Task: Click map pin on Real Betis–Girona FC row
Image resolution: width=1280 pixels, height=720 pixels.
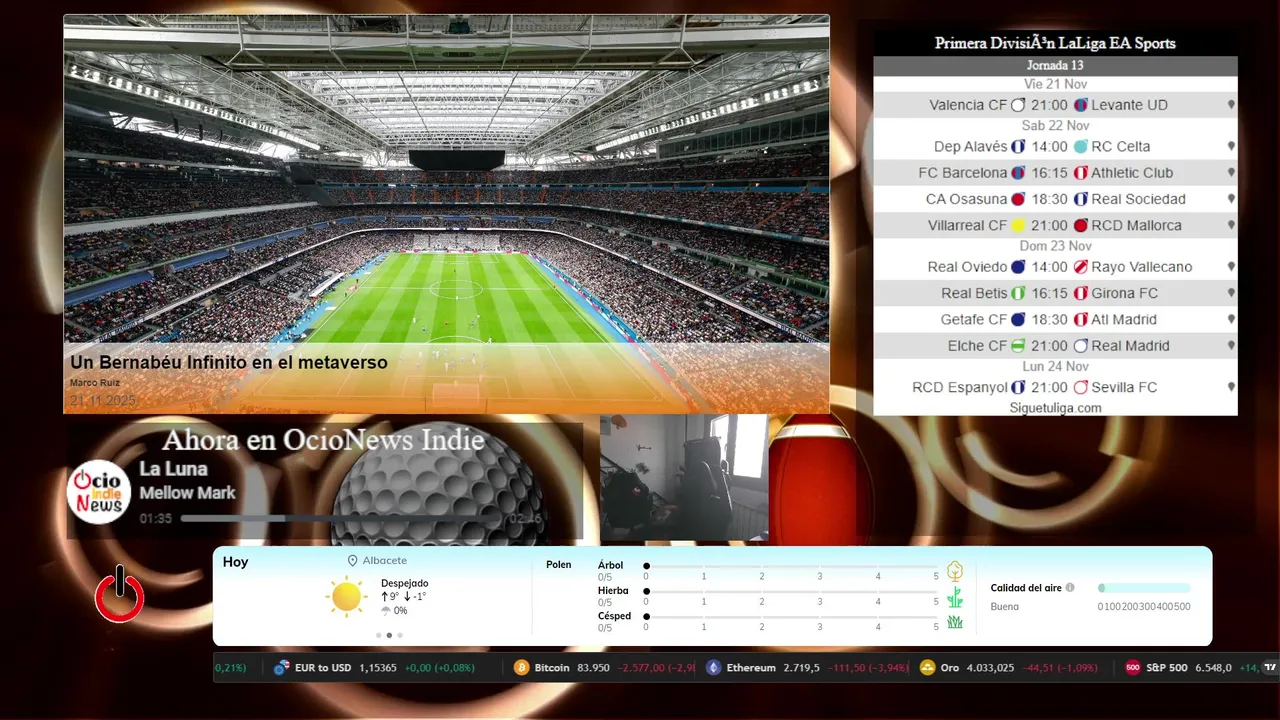Action: [1231, 293]
